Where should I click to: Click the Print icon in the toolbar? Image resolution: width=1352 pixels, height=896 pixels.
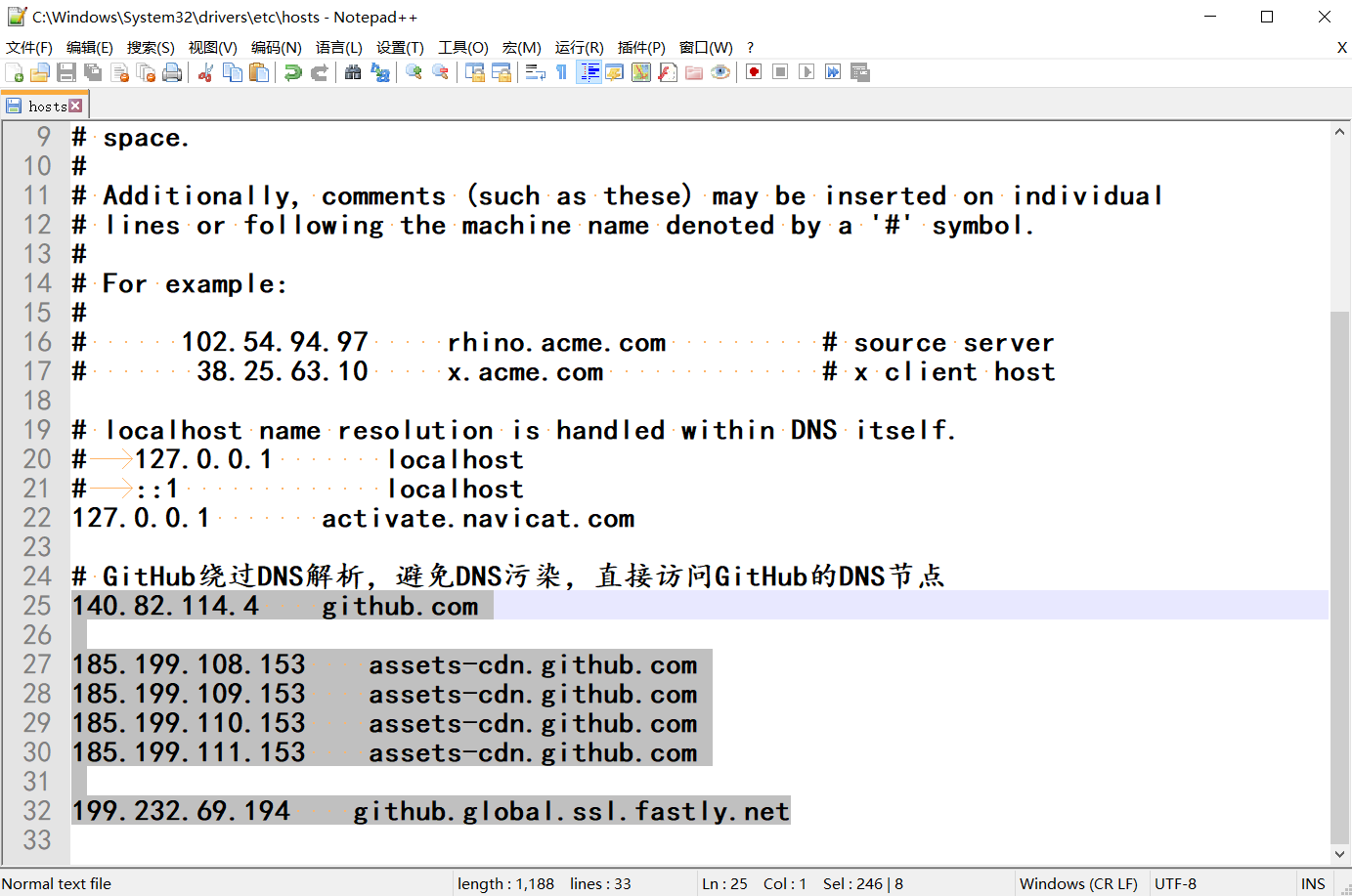[172, 72]
